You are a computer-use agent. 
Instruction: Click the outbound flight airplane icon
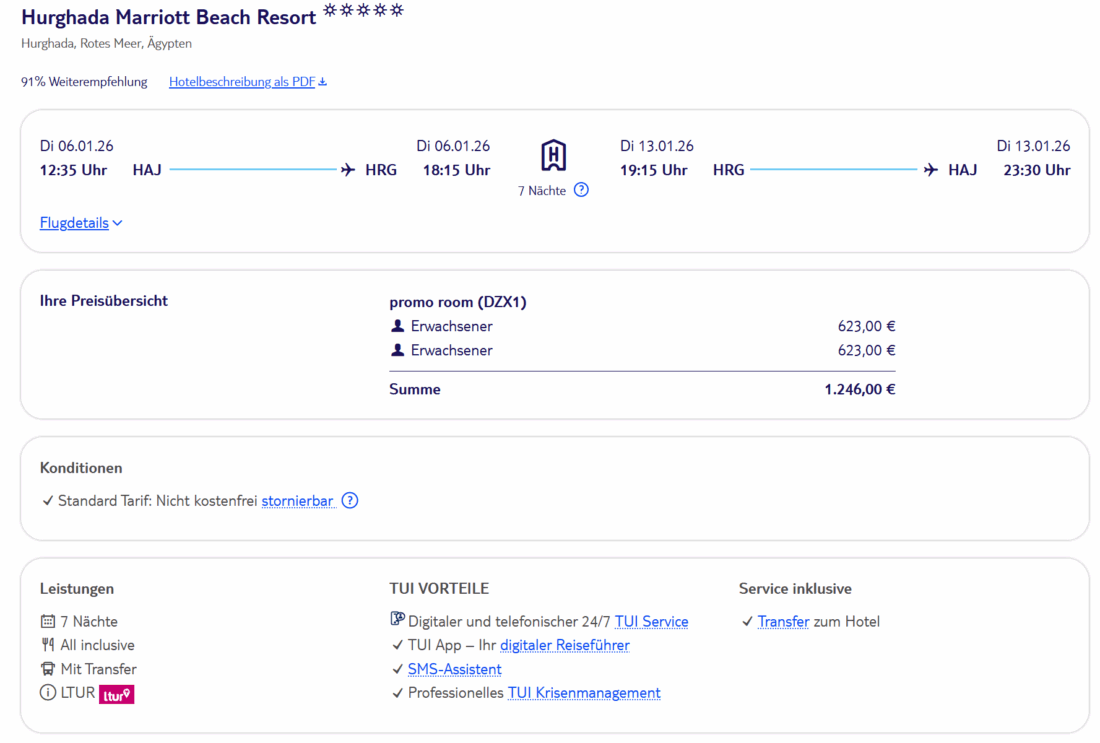pyautogui.click(x=348, y=170)
